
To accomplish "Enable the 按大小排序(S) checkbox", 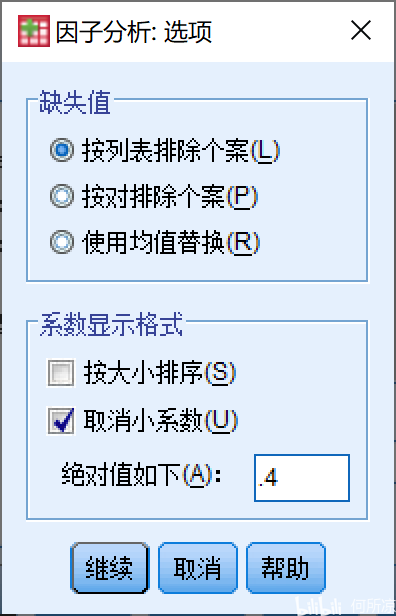I will tap(60, 373).
